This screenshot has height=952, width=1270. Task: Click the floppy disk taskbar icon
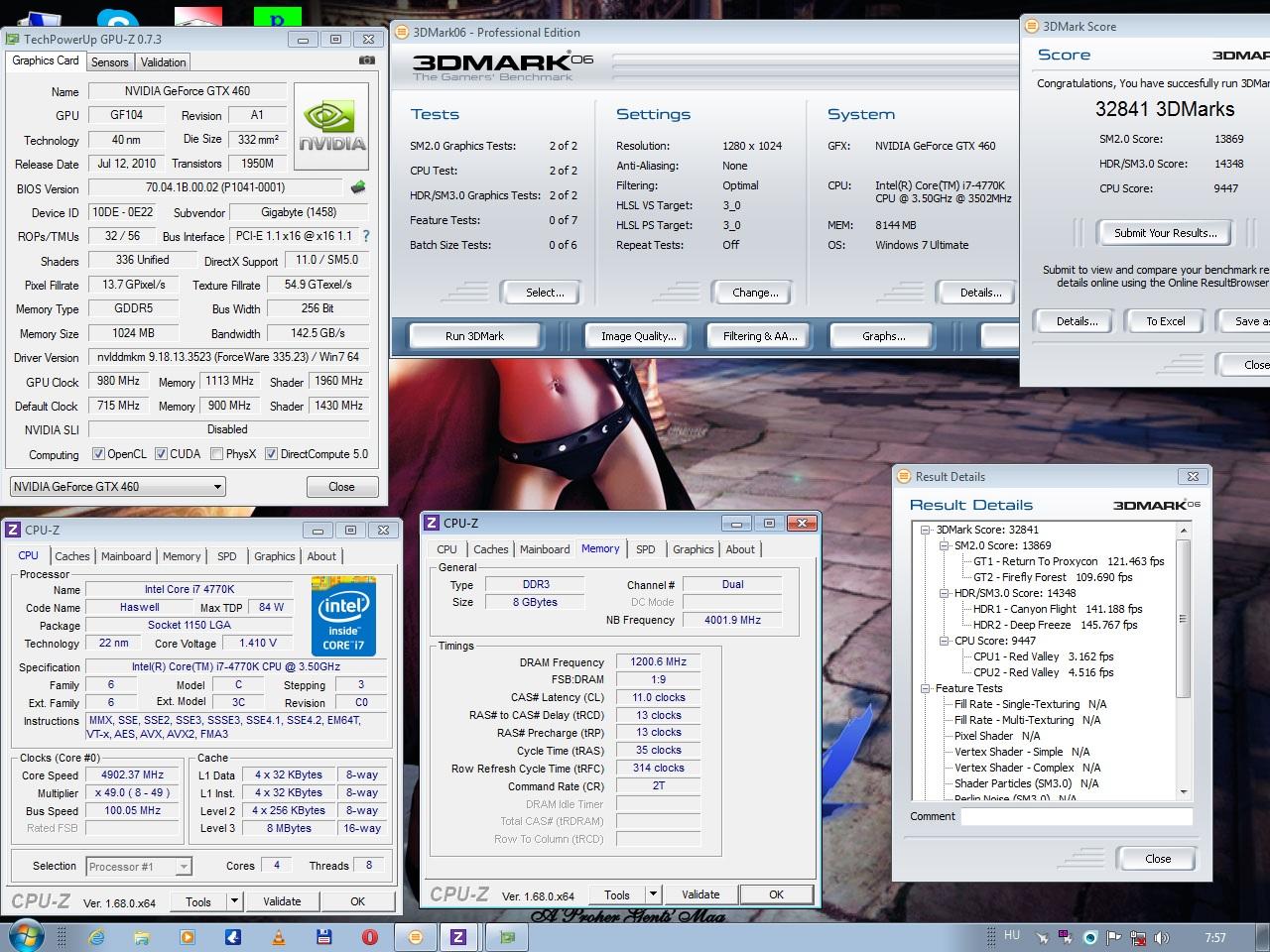pos(324,936)
